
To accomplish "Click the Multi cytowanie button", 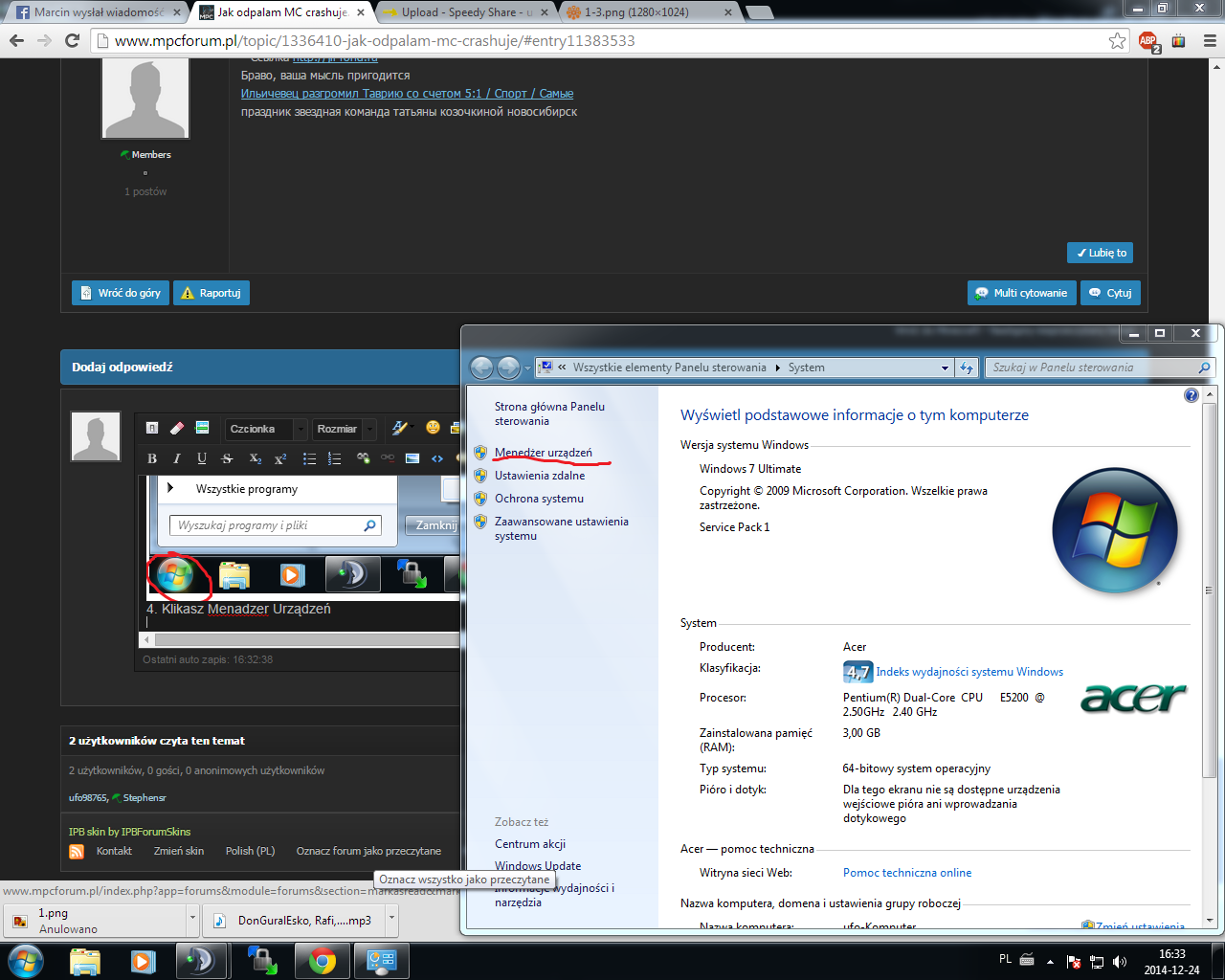I will coord(1022,293).
